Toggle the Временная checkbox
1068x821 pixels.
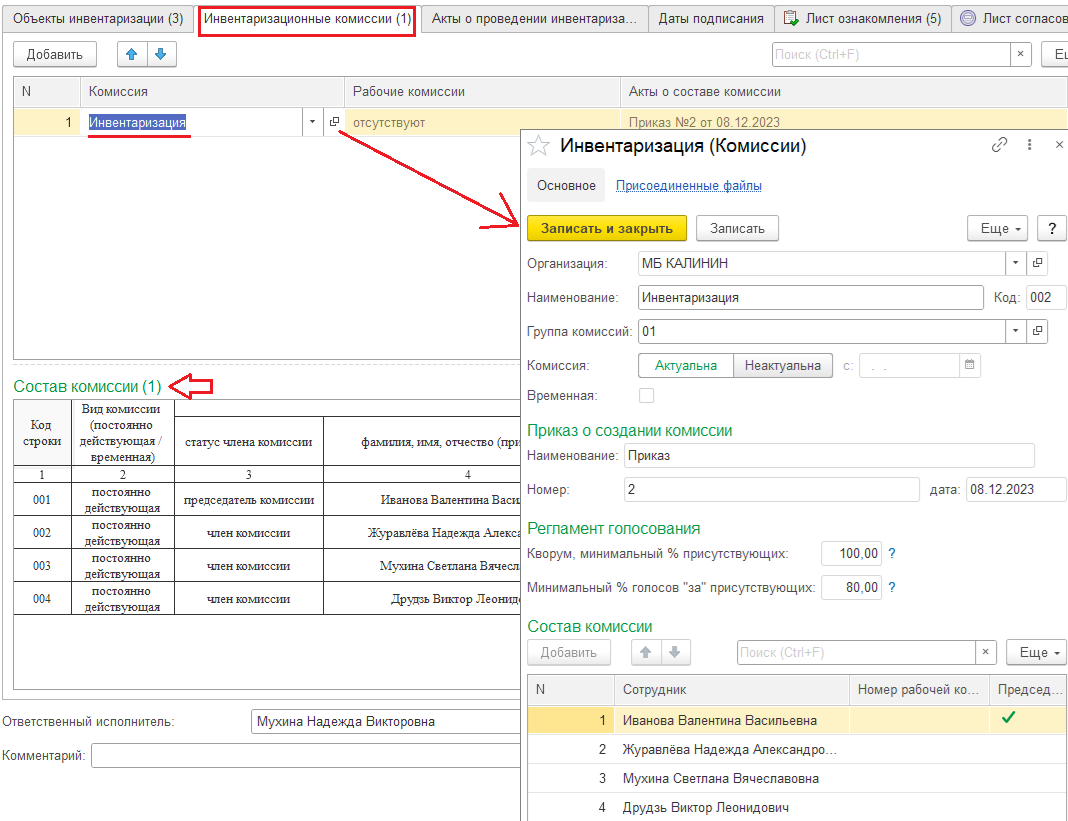point(646,395)
